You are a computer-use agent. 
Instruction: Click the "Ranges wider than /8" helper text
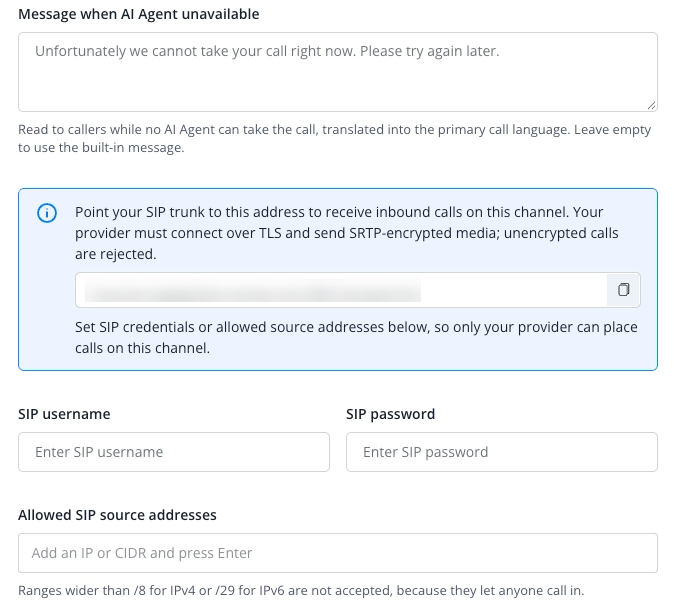tap(301, 590)
